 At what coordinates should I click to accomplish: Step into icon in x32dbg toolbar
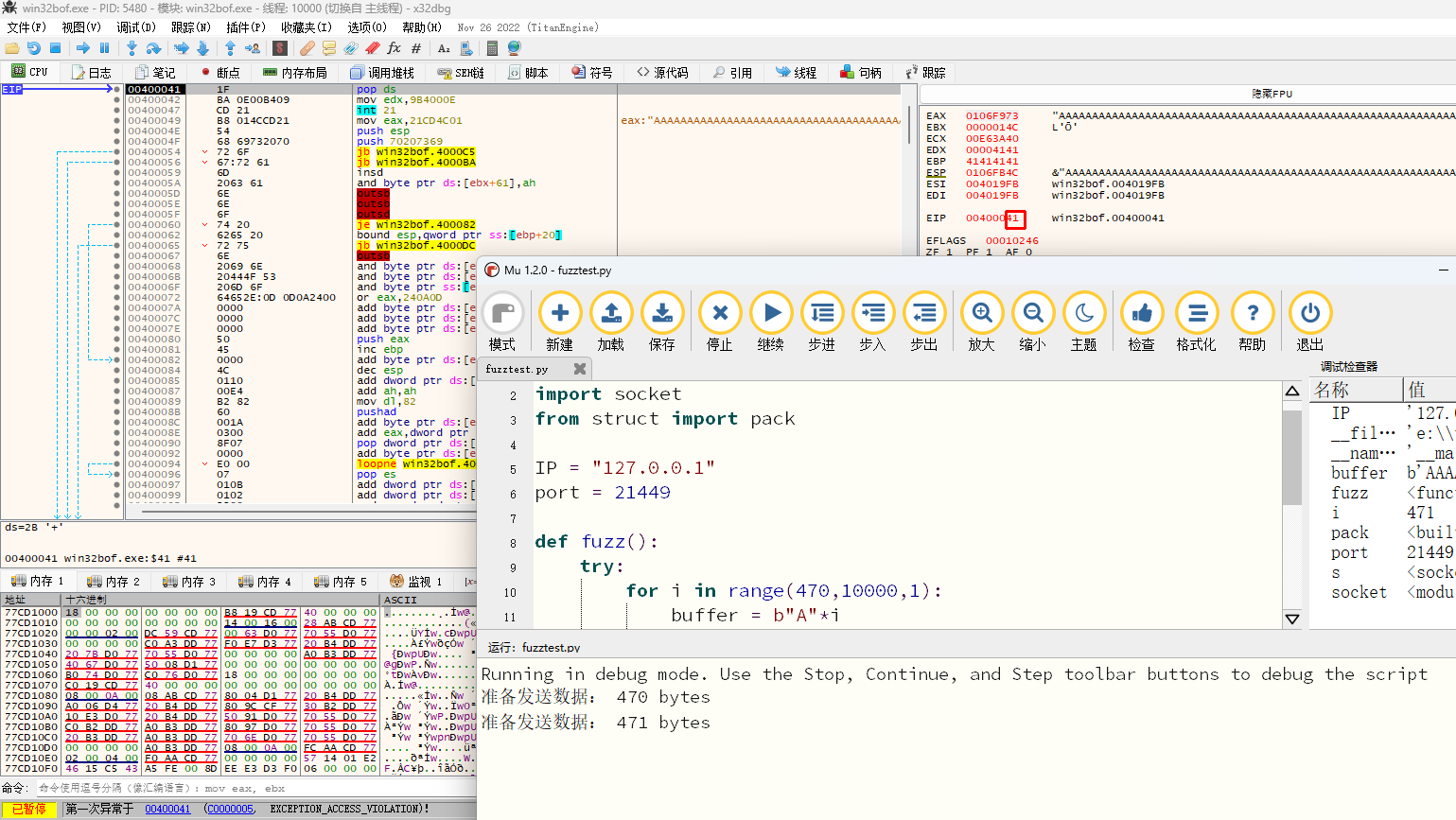pos(132,47)
